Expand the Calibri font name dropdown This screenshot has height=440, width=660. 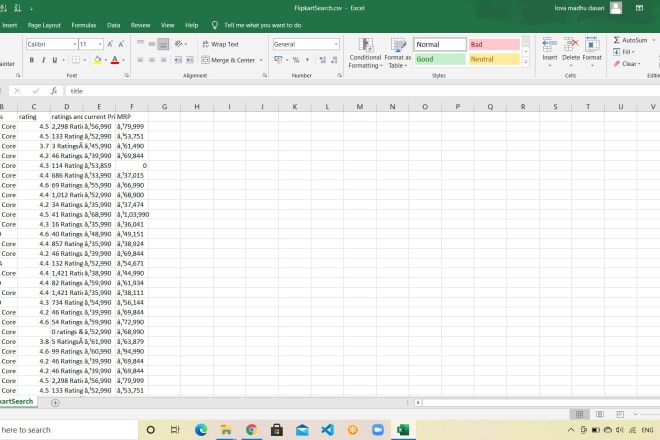tap(74, 45)
